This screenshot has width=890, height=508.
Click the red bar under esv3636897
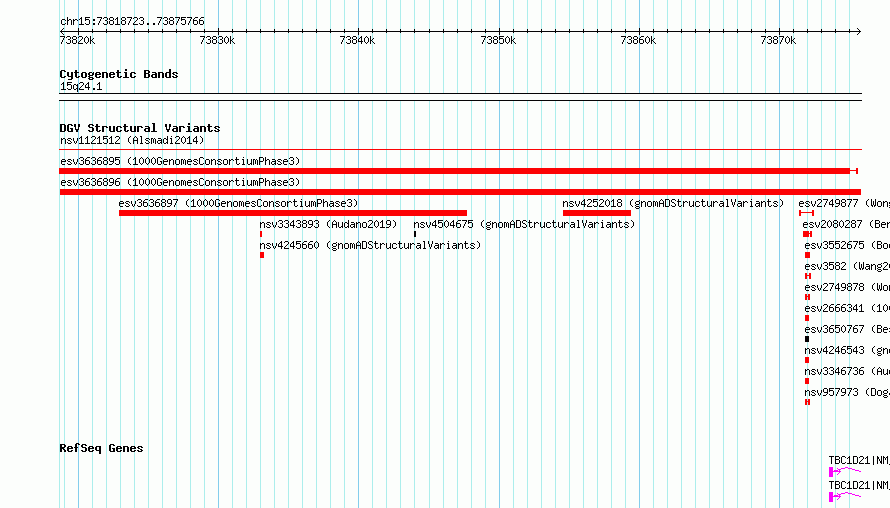[293, 213]
